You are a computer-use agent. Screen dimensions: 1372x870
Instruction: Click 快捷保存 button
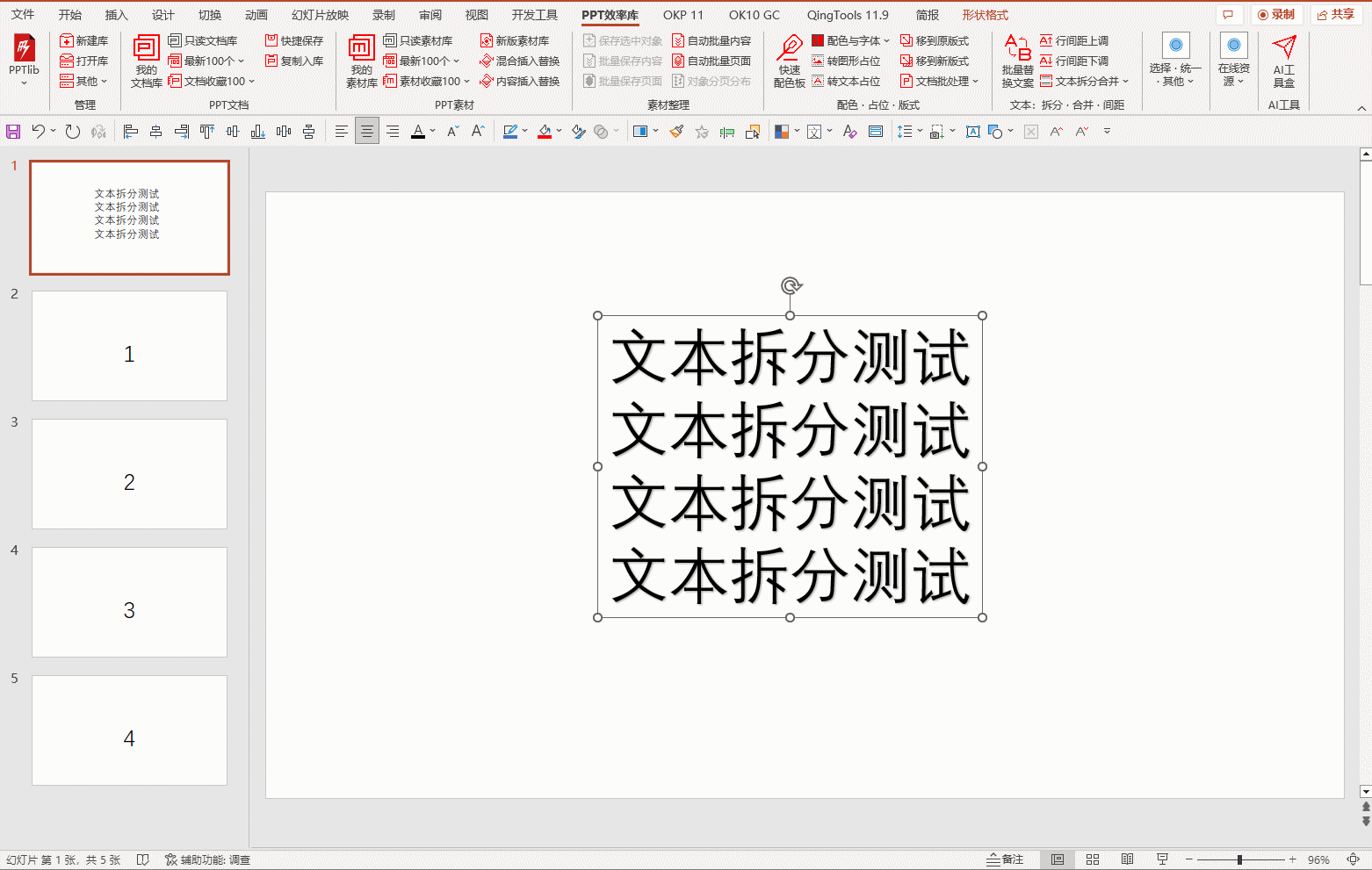pos(294,40)
